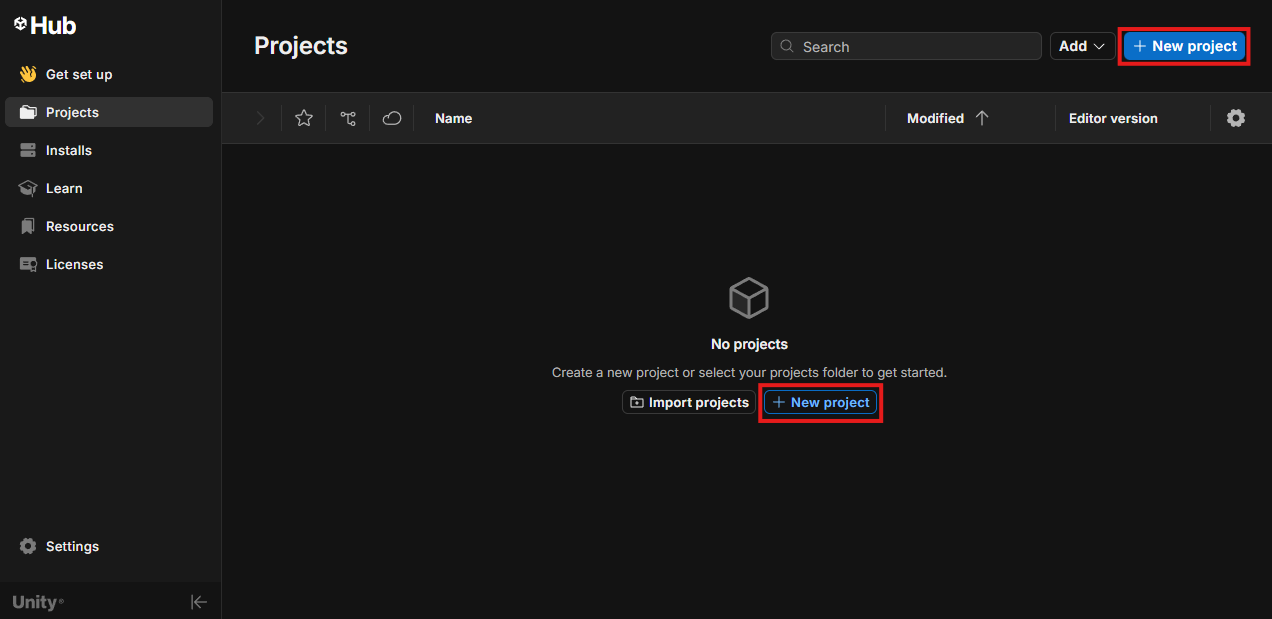Click the blue New project button

(x=1185, y=46)
